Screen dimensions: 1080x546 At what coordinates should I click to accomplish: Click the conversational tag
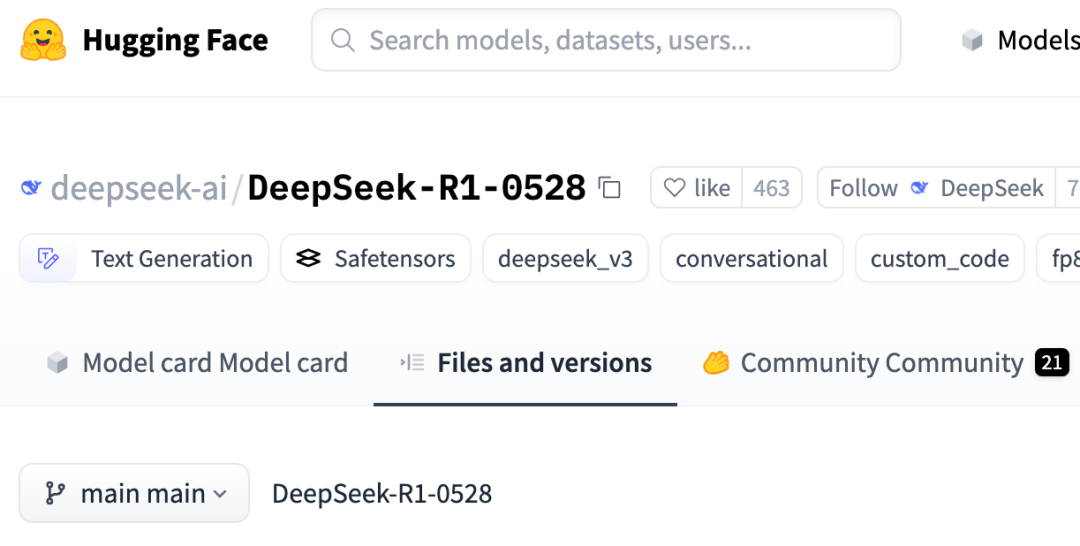point(751,258)
